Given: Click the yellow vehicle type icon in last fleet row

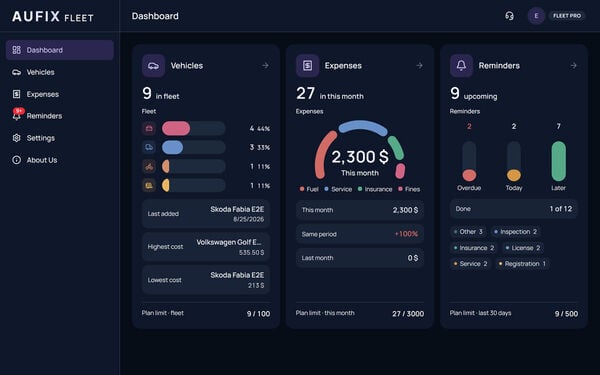Looking at the screenshot, I should click(x=149, y=186).
